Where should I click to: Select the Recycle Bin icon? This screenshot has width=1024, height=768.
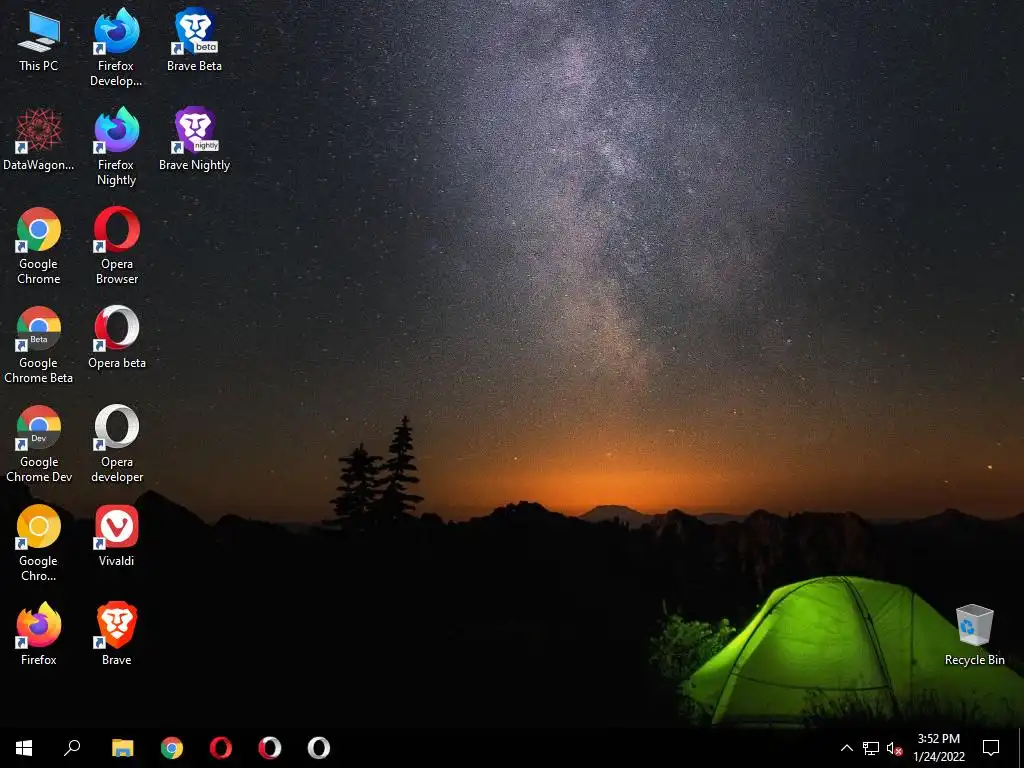click(x=974, y=635)
